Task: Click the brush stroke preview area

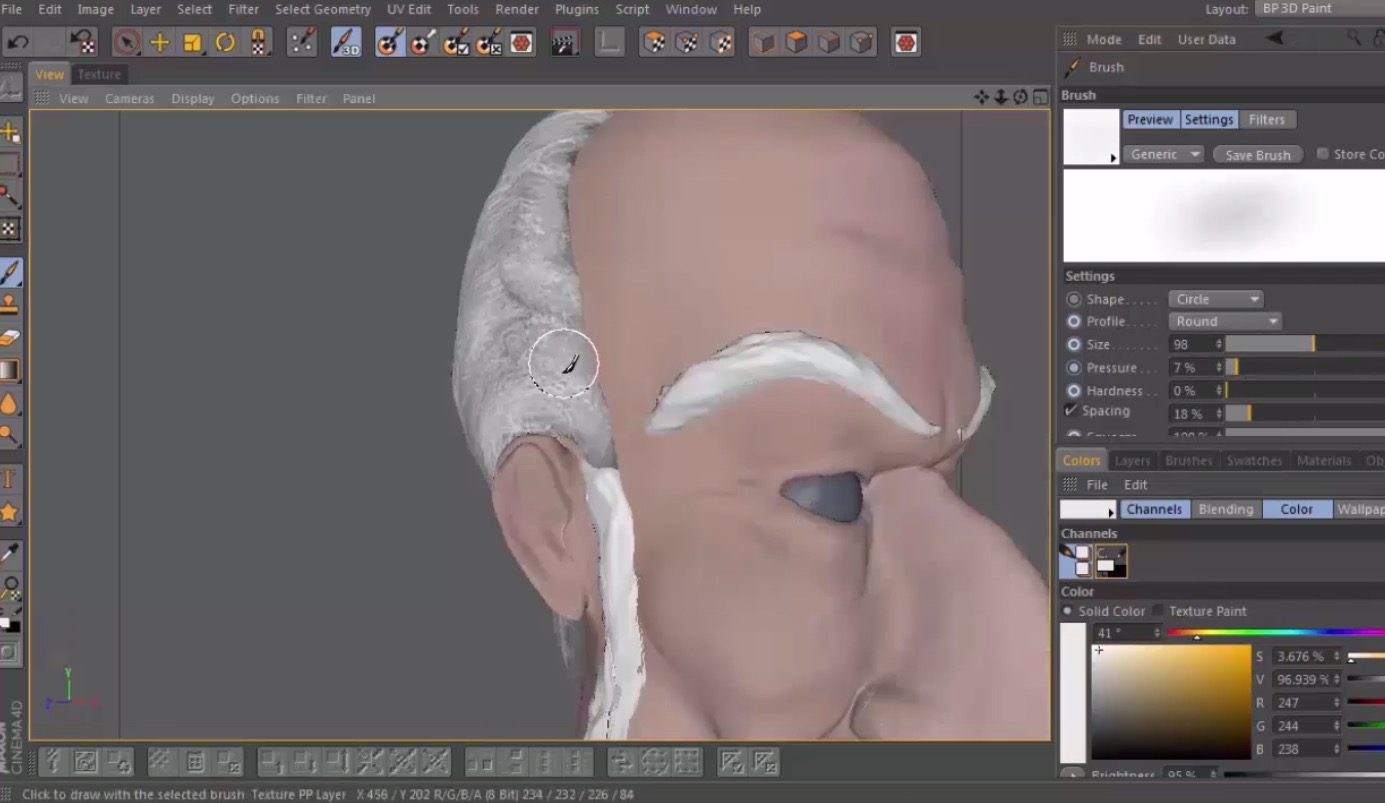Action: (x=1224, y=215)
